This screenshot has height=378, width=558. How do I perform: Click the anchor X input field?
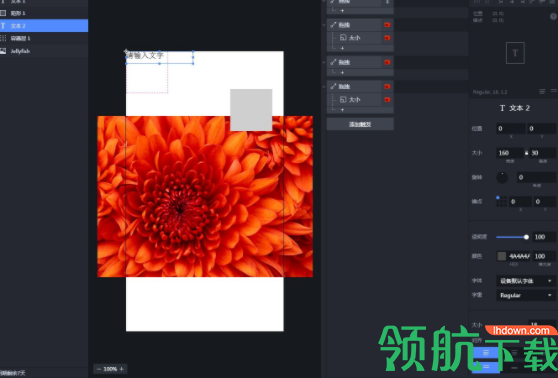(x=520, y=201)
